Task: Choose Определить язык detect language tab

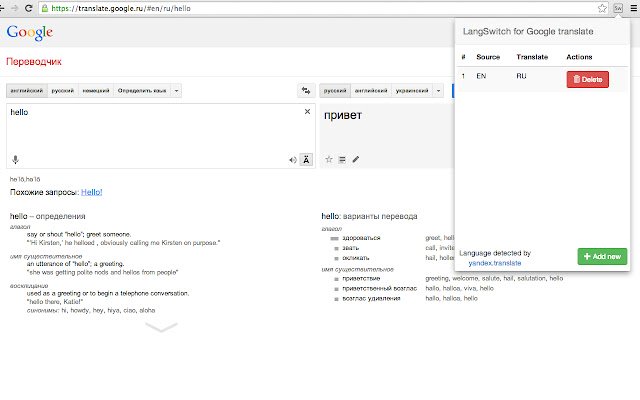Action: pyautogui.click(x=142, y=91)
